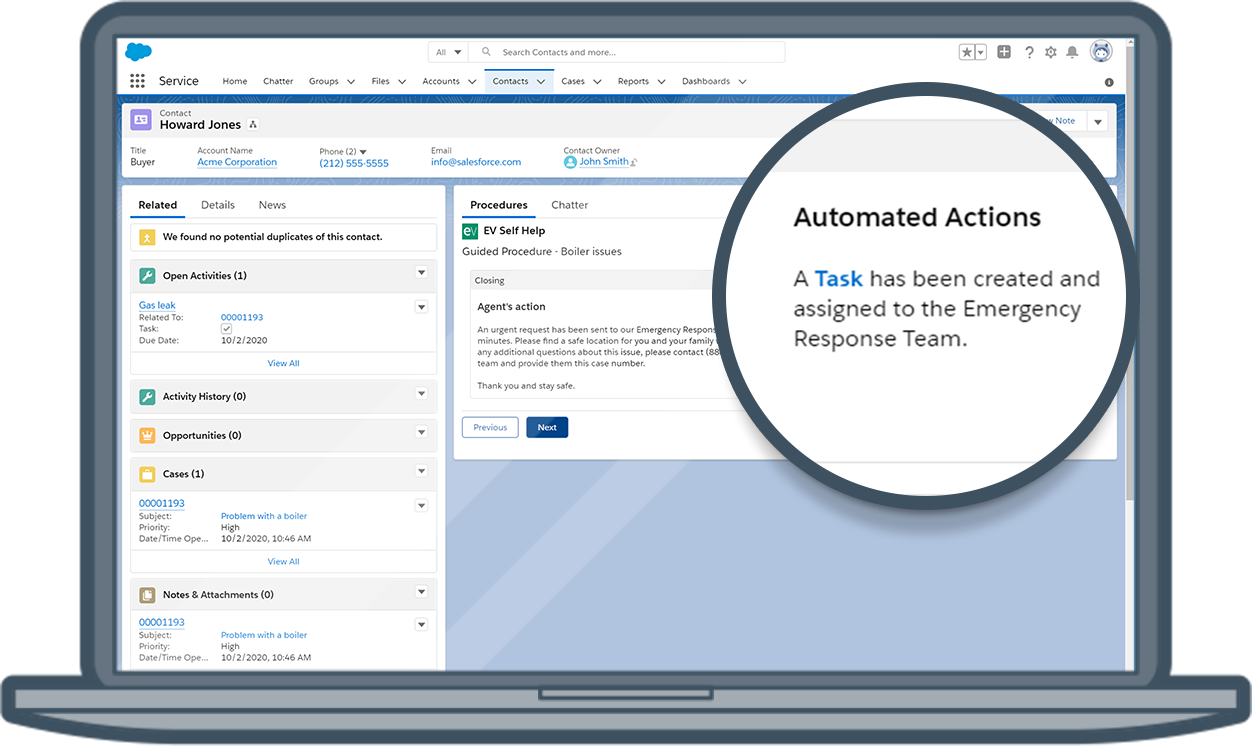The width and height of the screenshot is (1252, 746).
Task: Open the Phone (2) dropdown arrow
Action: tap(363, 152)
